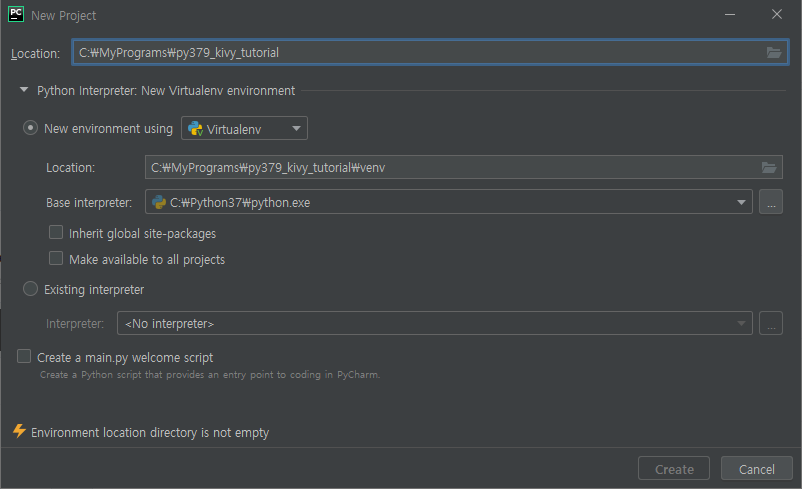The height and width of the screenshot is (489, 802).
Task: Click lightning warning icon at bottom
Action: [19, 431]
